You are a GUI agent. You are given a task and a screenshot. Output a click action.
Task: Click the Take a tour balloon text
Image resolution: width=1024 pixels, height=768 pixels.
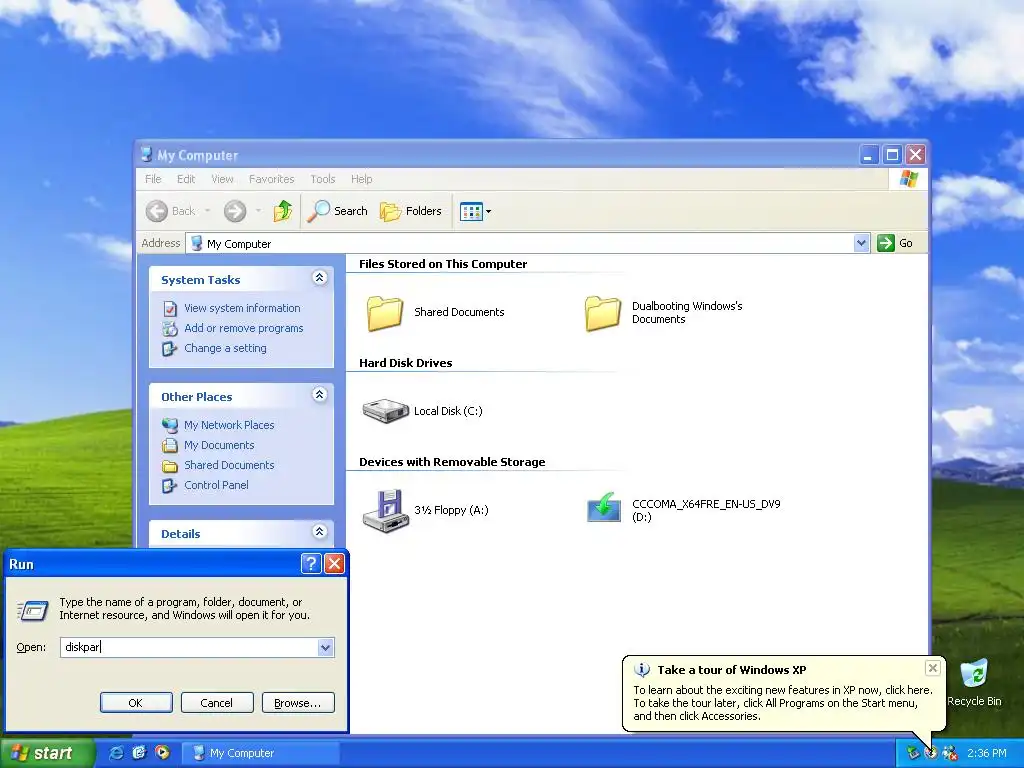point(783,703)
